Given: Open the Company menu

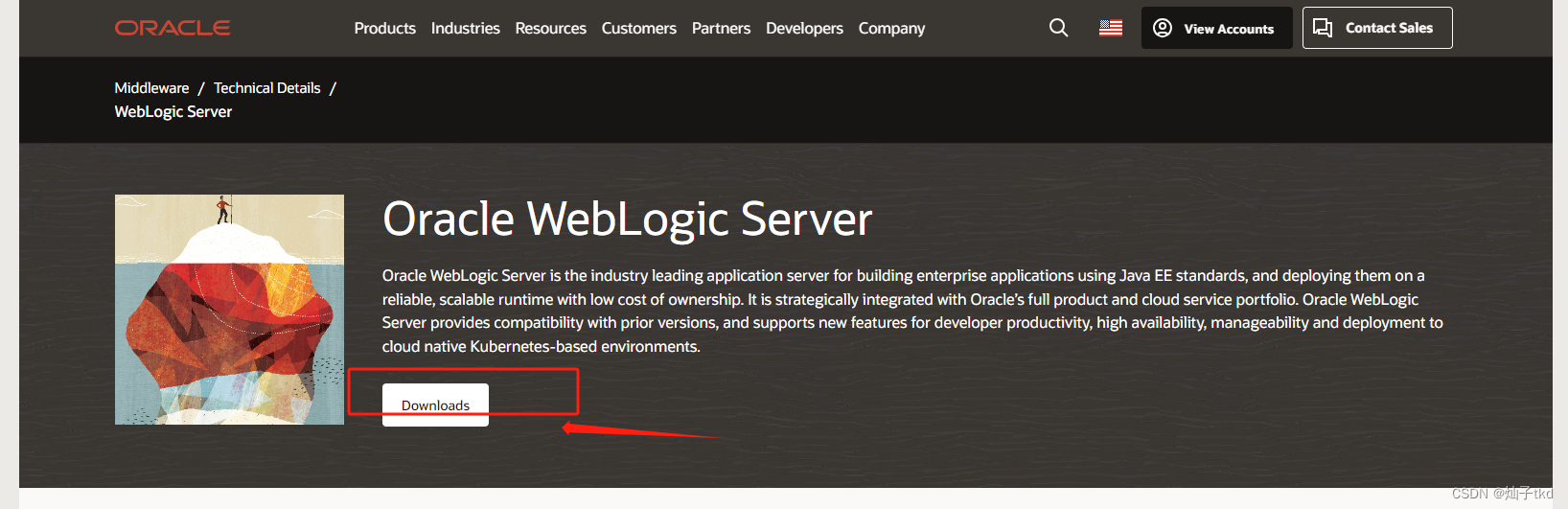Looking at the screenshot, I should [891, 28].
